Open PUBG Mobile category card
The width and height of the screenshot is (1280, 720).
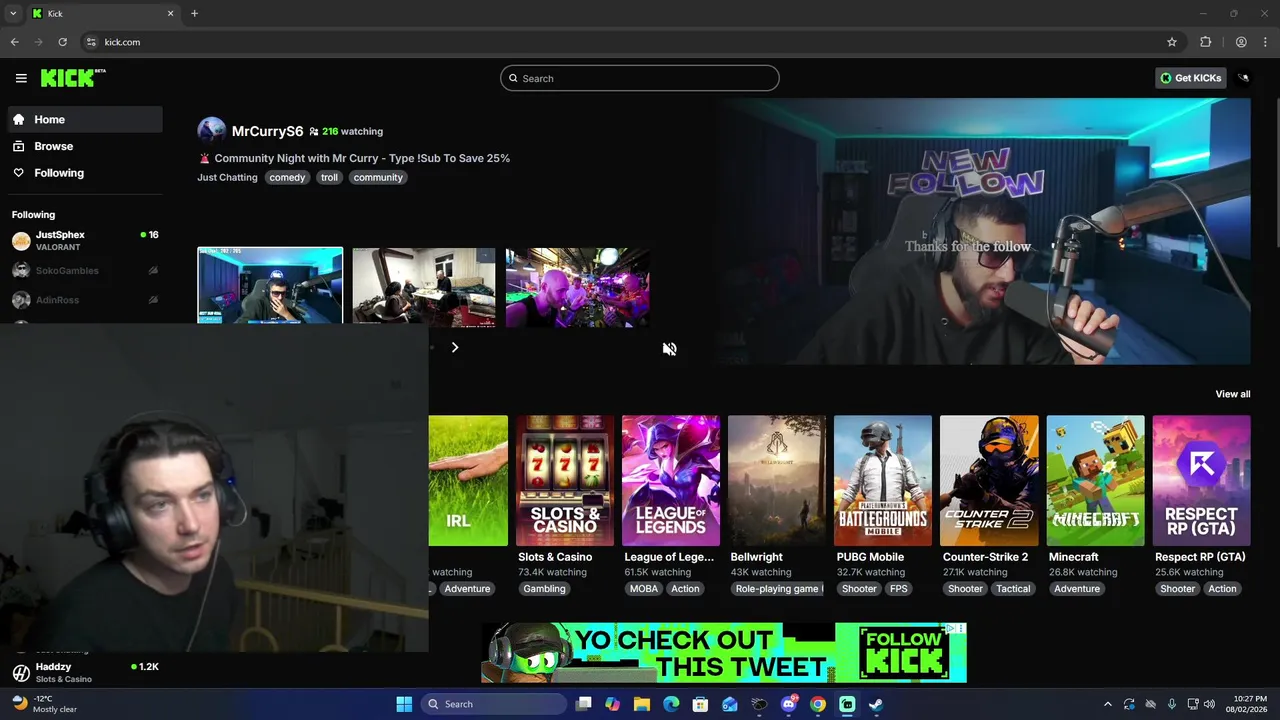(883, 481)
